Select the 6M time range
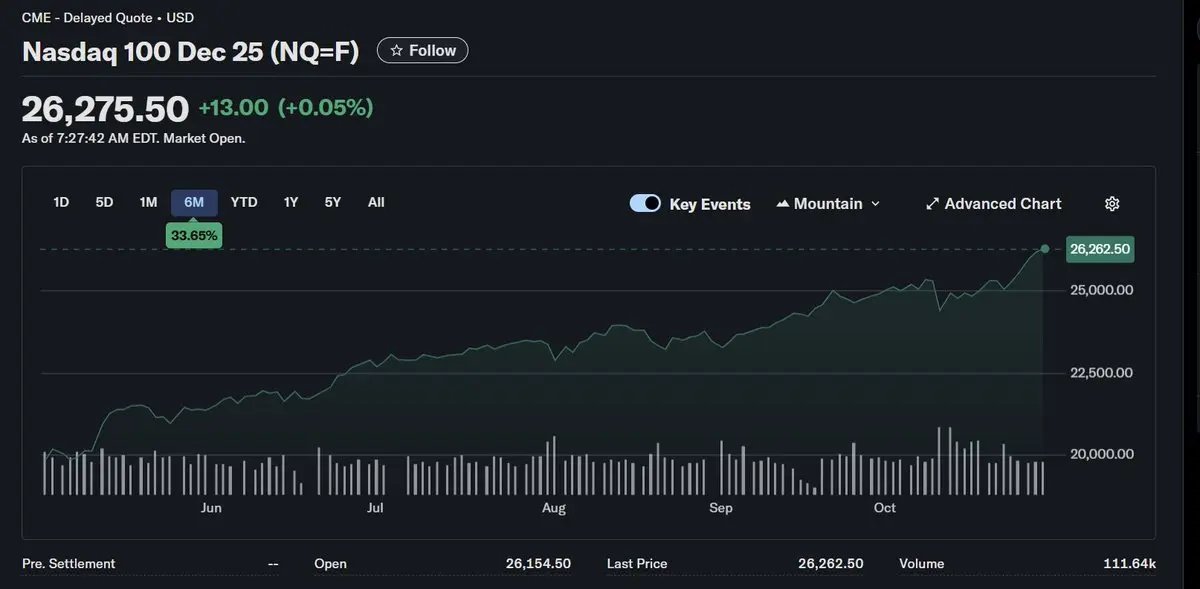 [194, 202]
